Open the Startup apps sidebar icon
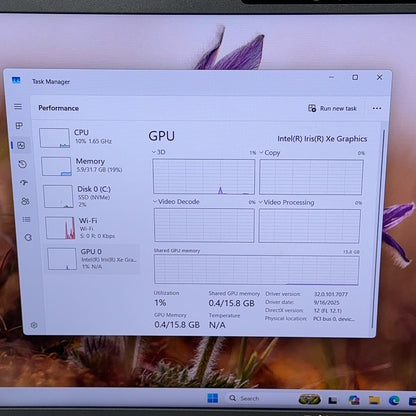Screen dimensions: 416x416 (x=24, y=182)
